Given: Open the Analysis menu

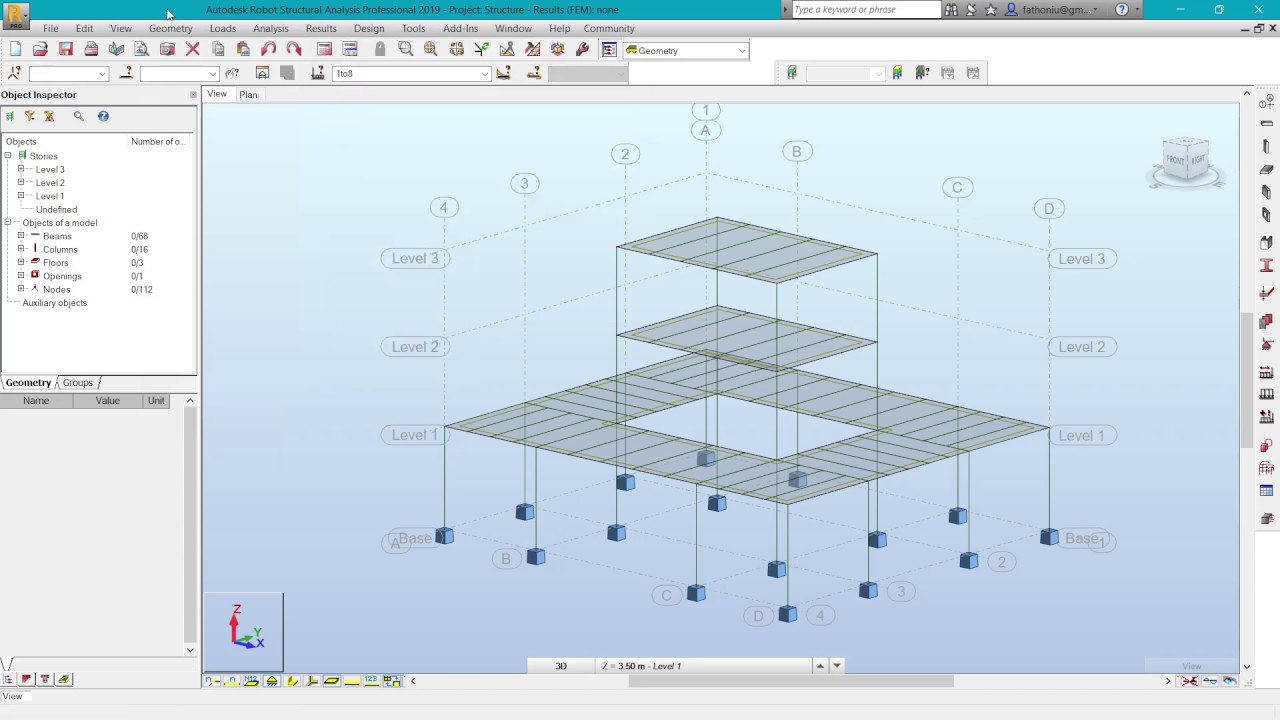Looking at the screenshot, I should point(271,28).
